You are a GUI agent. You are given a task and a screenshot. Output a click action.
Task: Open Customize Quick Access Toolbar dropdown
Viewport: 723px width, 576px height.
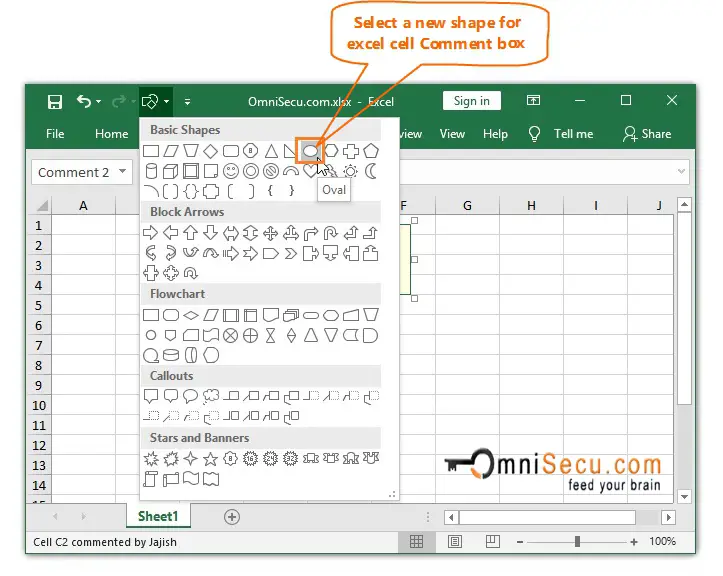(187, 101)
